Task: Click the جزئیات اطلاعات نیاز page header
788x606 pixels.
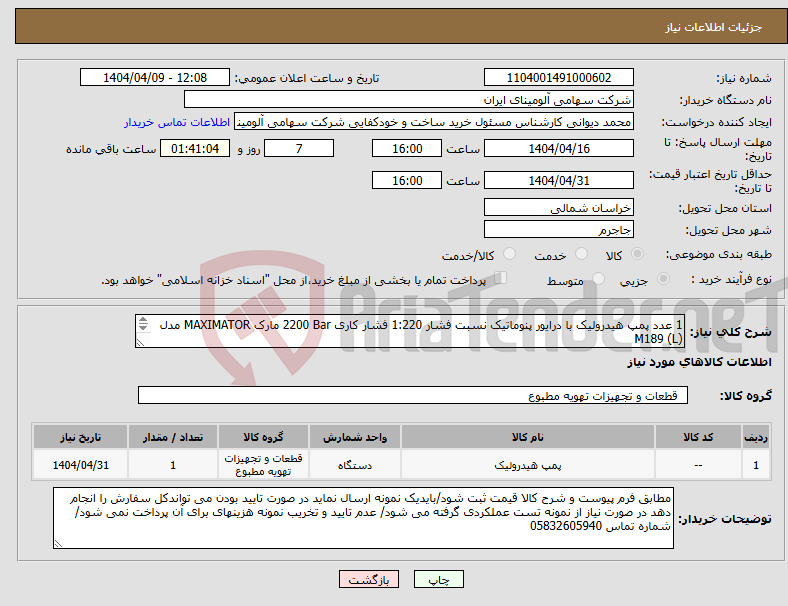Action: pyautogui.click(x=714, y=27)
